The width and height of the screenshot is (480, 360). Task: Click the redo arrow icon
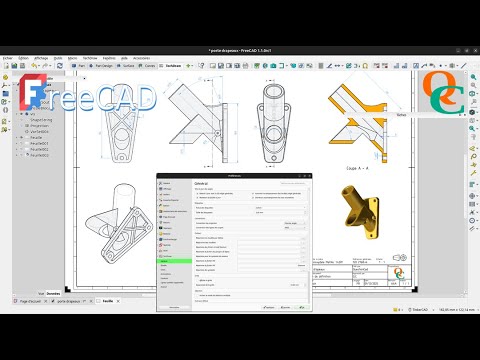tap(45, 66)
